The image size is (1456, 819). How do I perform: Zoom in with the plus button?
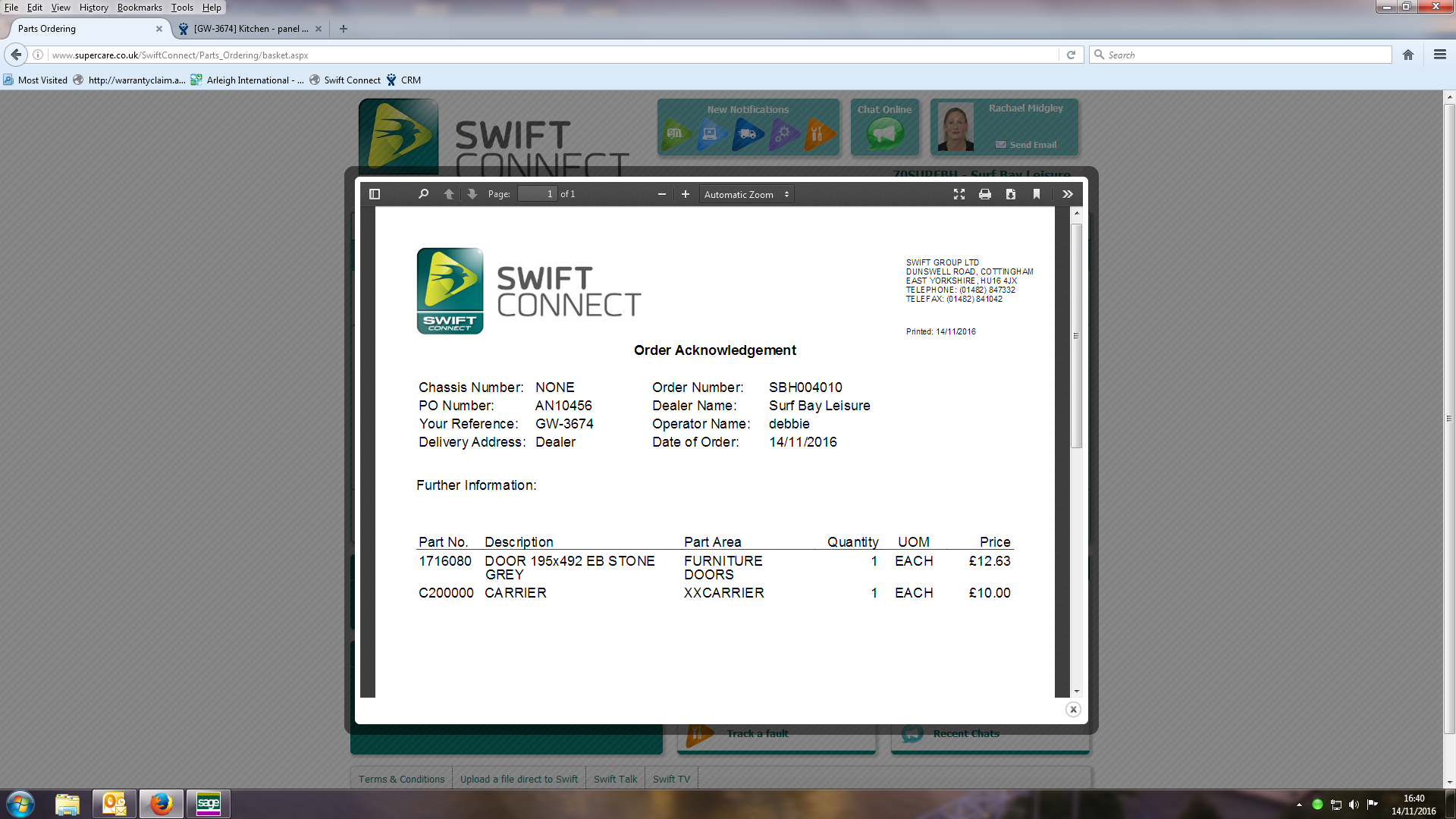click(x=686, y=194)
